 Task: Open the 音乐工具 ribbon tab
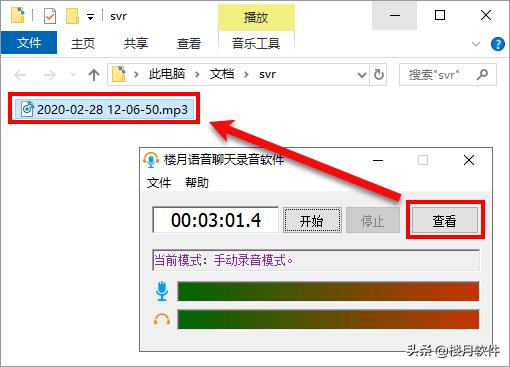point(256,43)
